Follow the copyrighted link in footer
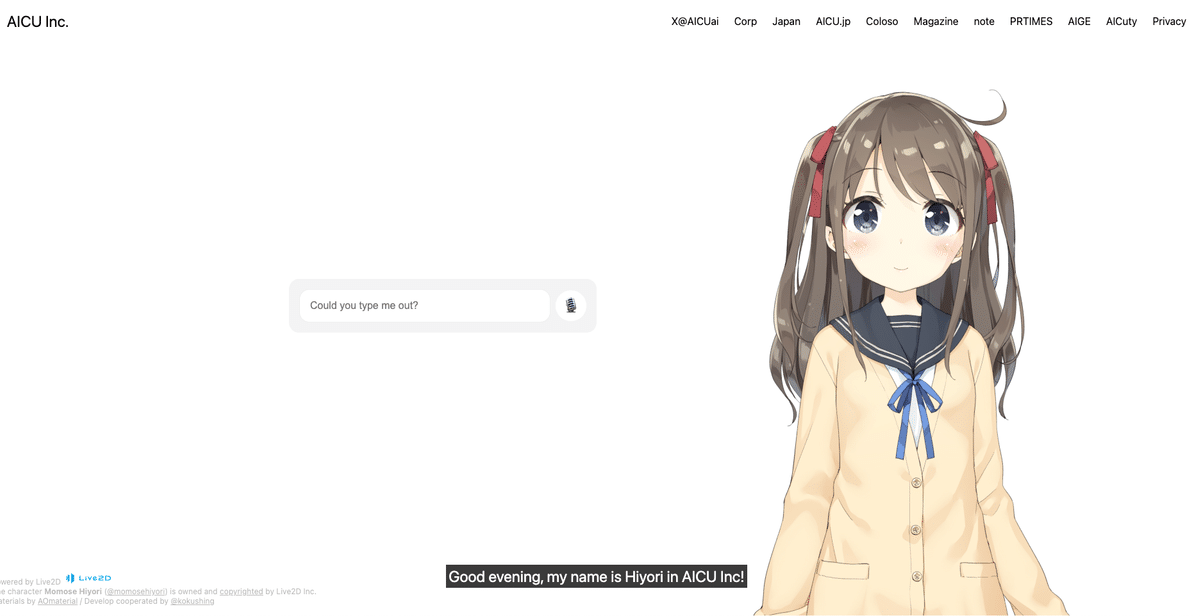This screenshot has height=616, width=1200. pyautogui.click(x=240, y=591)
